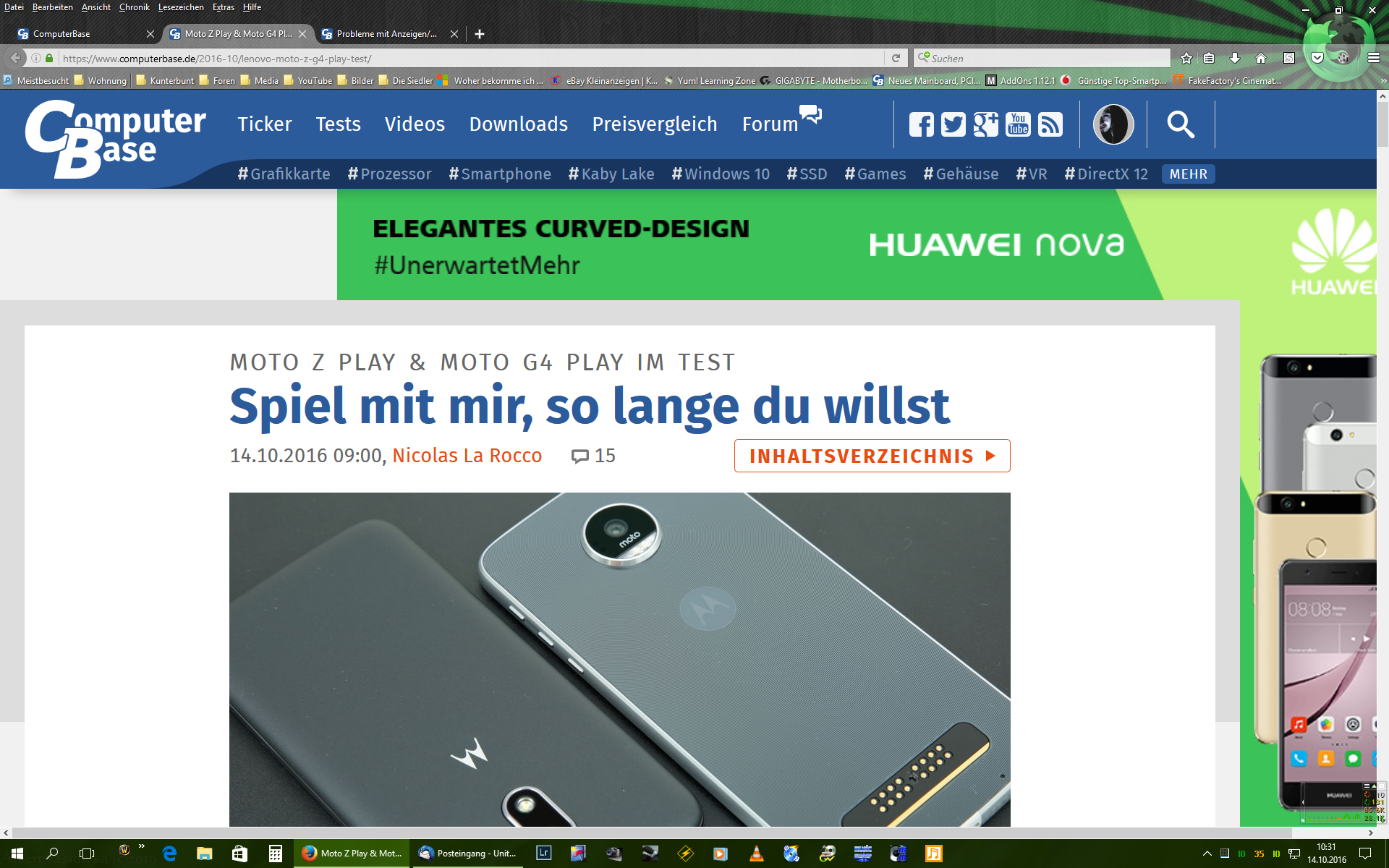Image resolution: width=1389 pixels, height=868 pixels.
Task: Open the YouTube channel icon
Action: click(x=1018, y=124)
